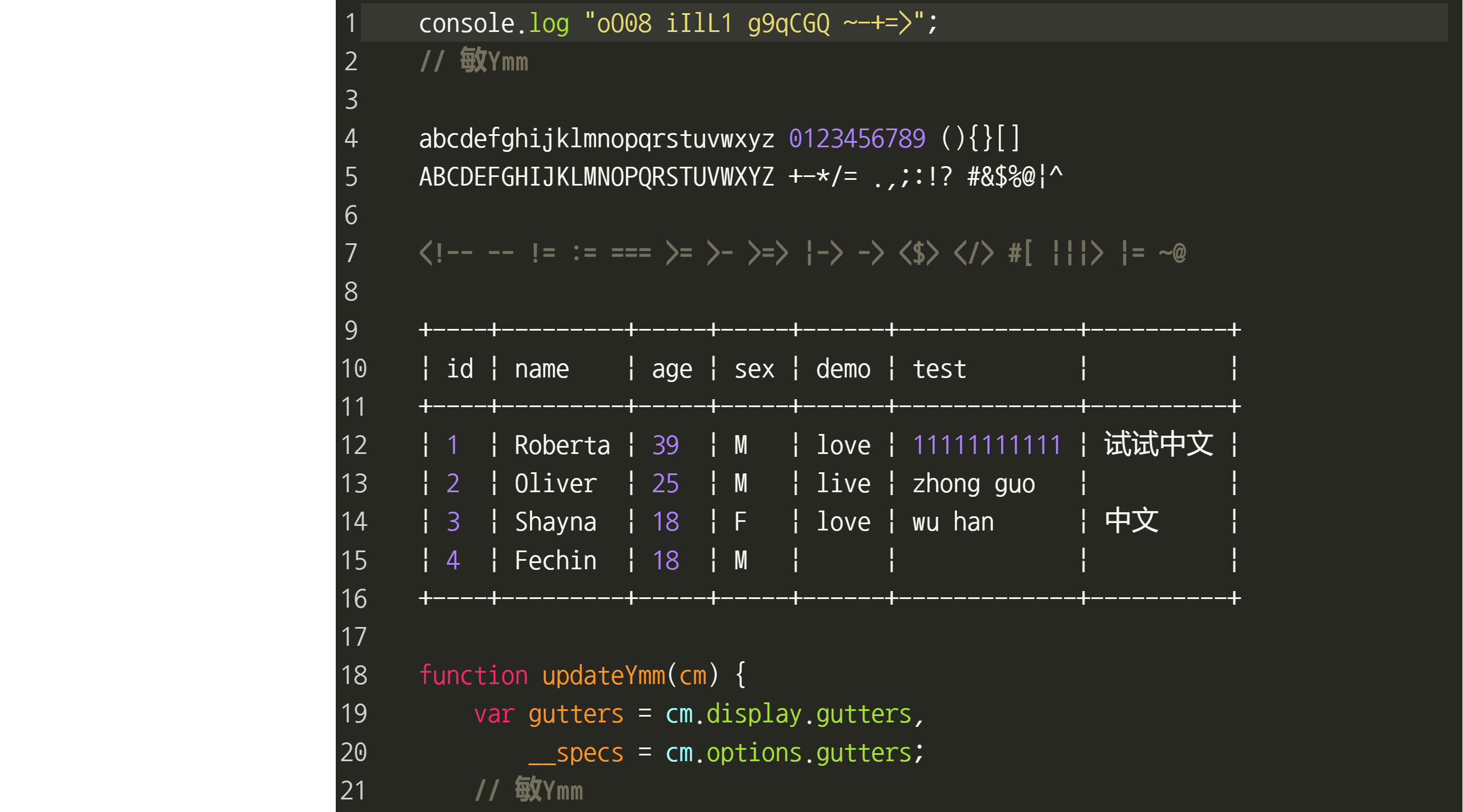The width and height of the screenshot is (1463, 812).
Task: Click the purple number 1 on line 12
Action: tap(452, 444)
